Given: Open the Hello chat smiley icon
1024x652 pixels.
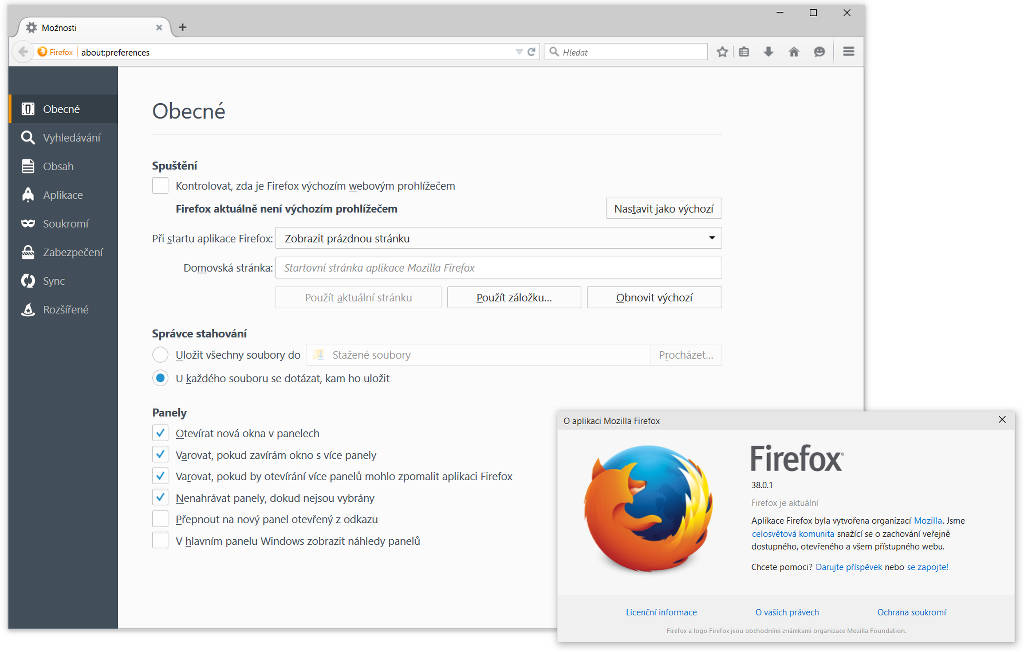Looking at the screenshot, I should click(x=819, y=52).
